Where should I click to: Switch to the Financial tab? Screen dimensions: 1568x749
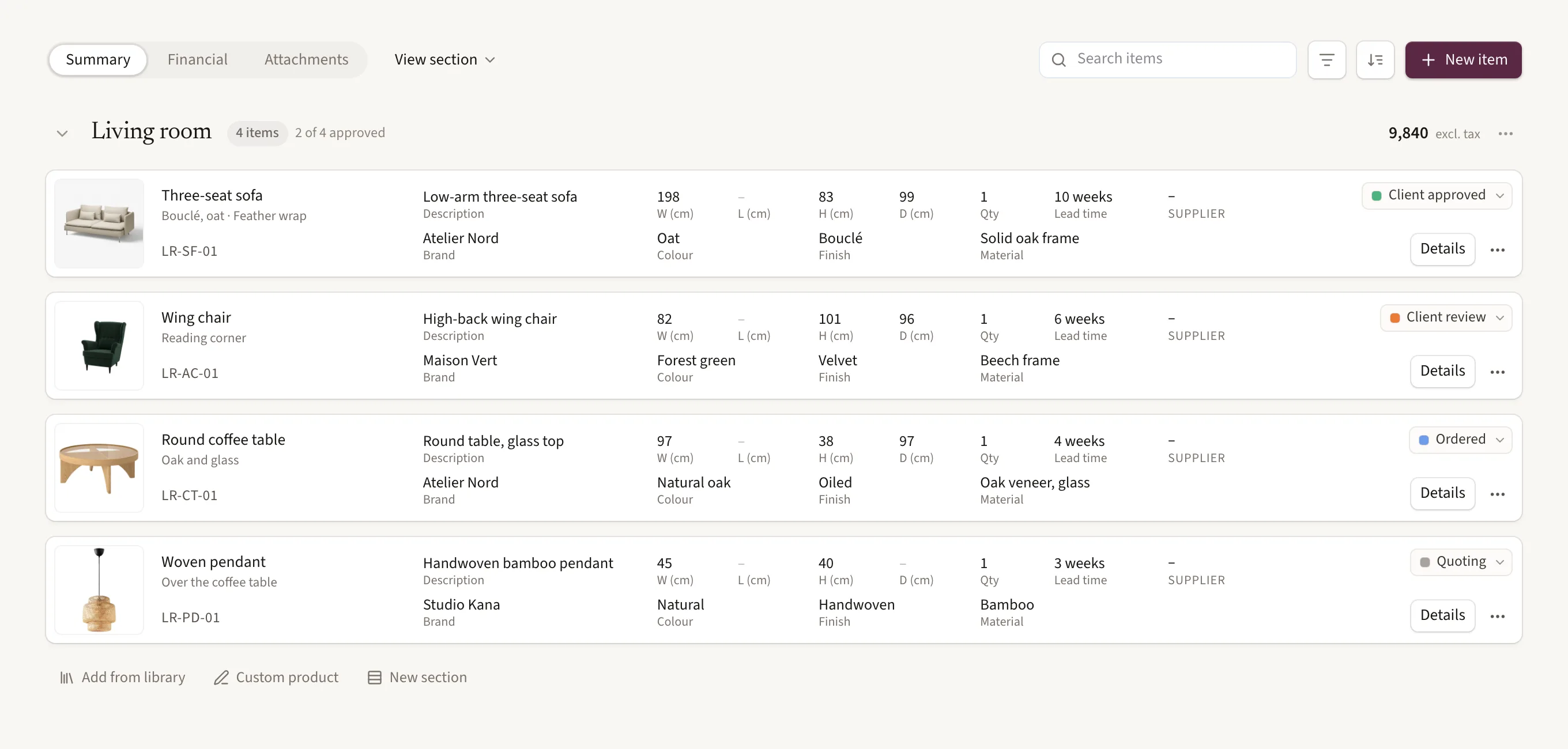coord(197,59)
